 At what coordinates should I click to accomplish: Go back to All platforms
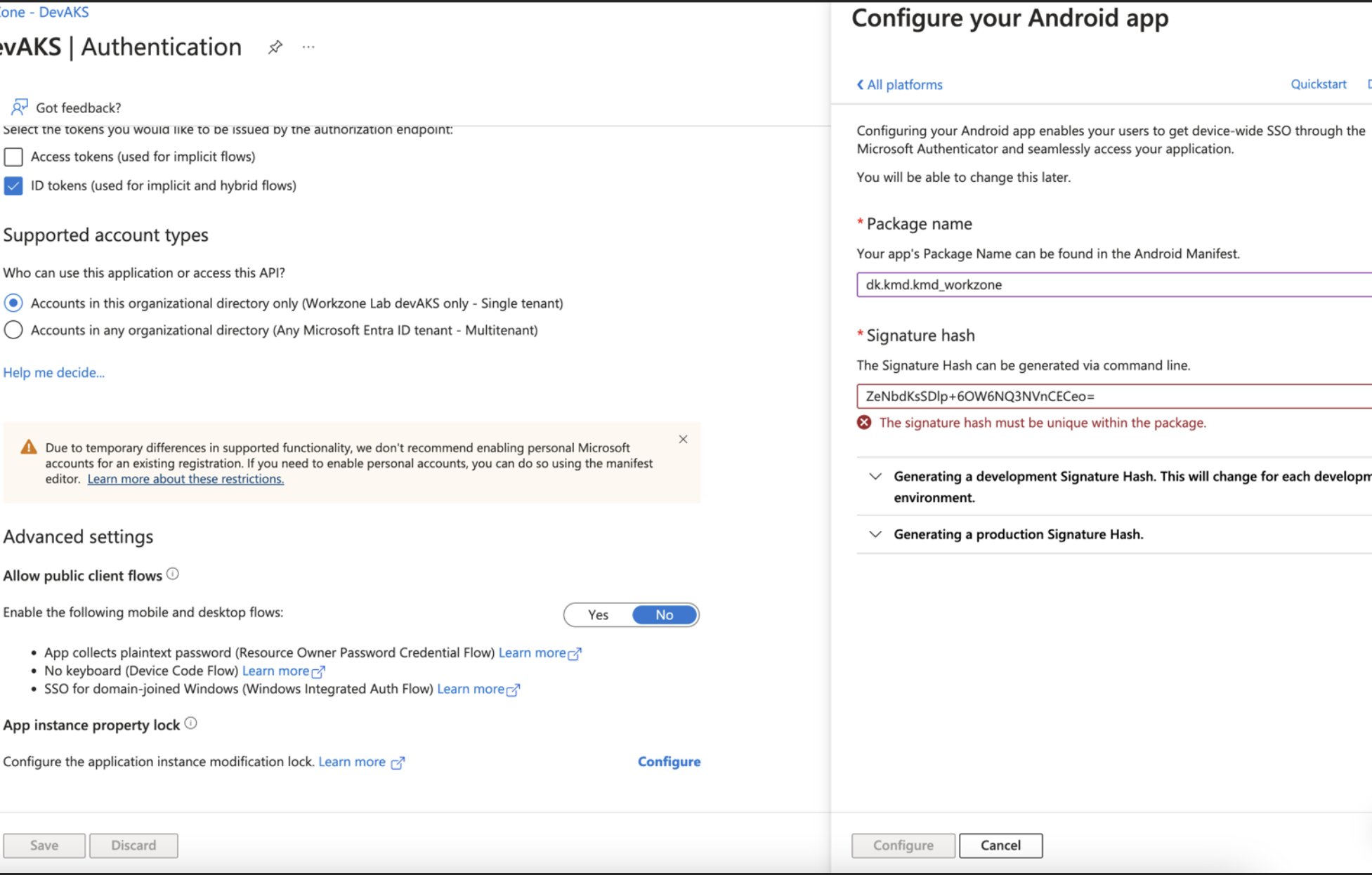coord(899,84)
